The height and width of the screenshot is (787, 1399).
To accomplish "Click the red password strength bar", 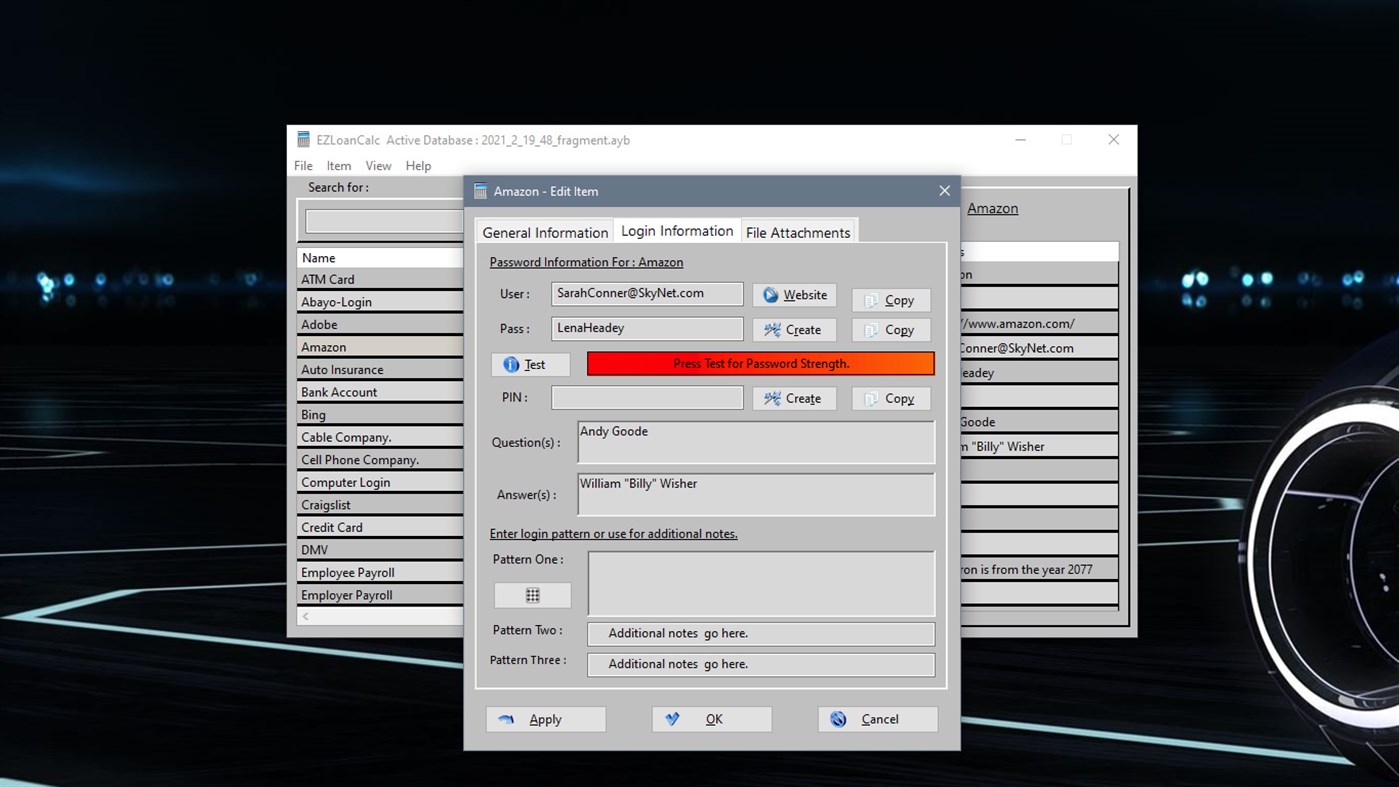I will (760, 363).
